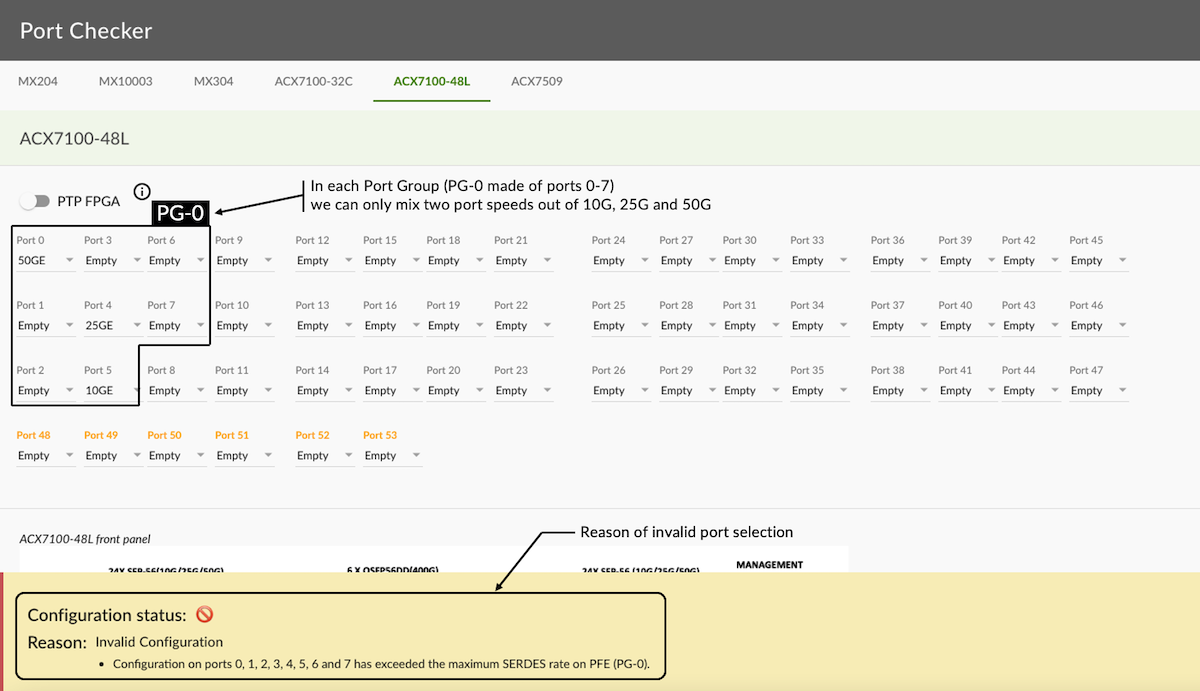Viewport: 1200px width, 691px height.
Task: Switch to the MX10003 tab
Action: click(x=126, y=81)
